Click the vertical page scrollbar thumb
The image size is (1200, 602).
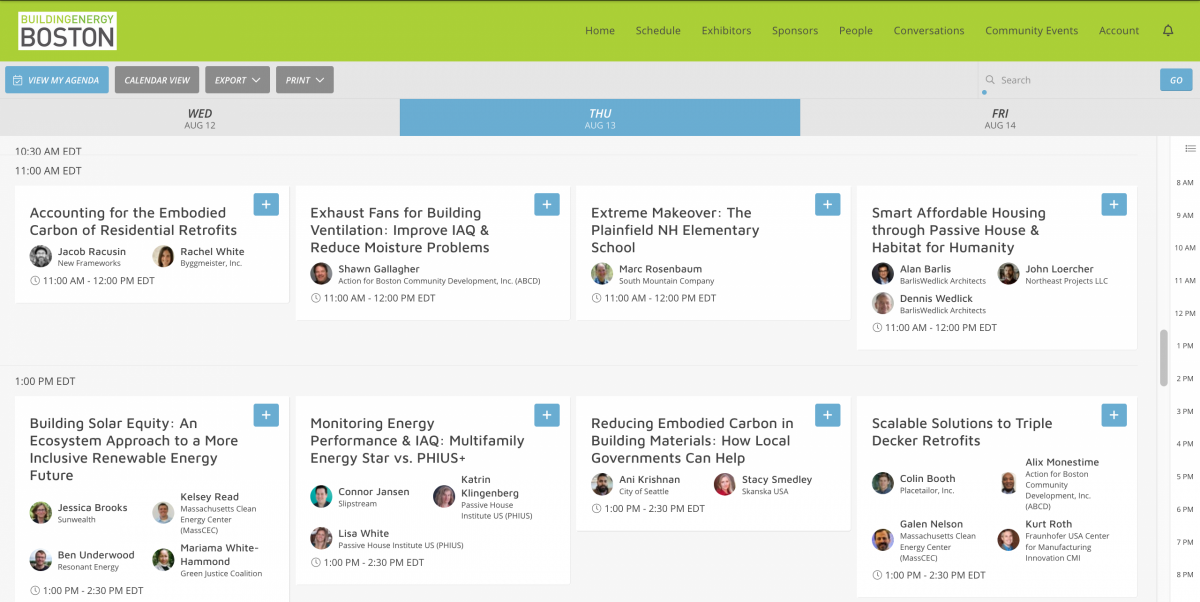coord(1164,357)
